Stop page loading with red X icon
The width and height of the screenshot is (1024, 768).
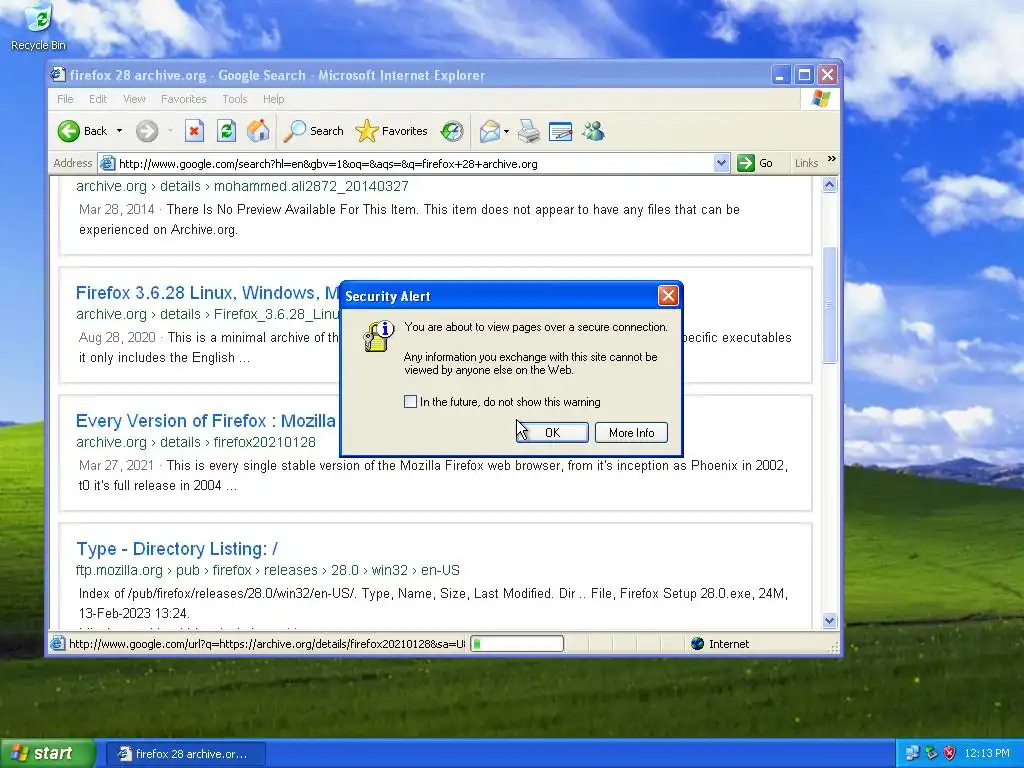coord(194,131)
